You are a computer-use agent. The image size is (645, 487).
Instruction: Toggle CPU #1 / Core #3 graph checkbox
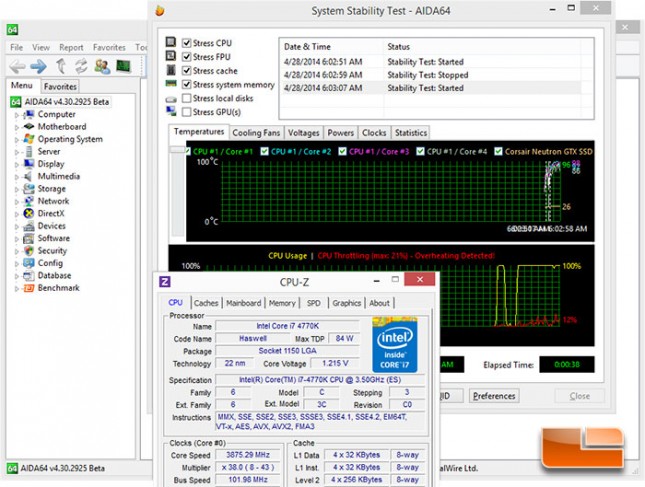pyautogui.click(x=342, y=151)
